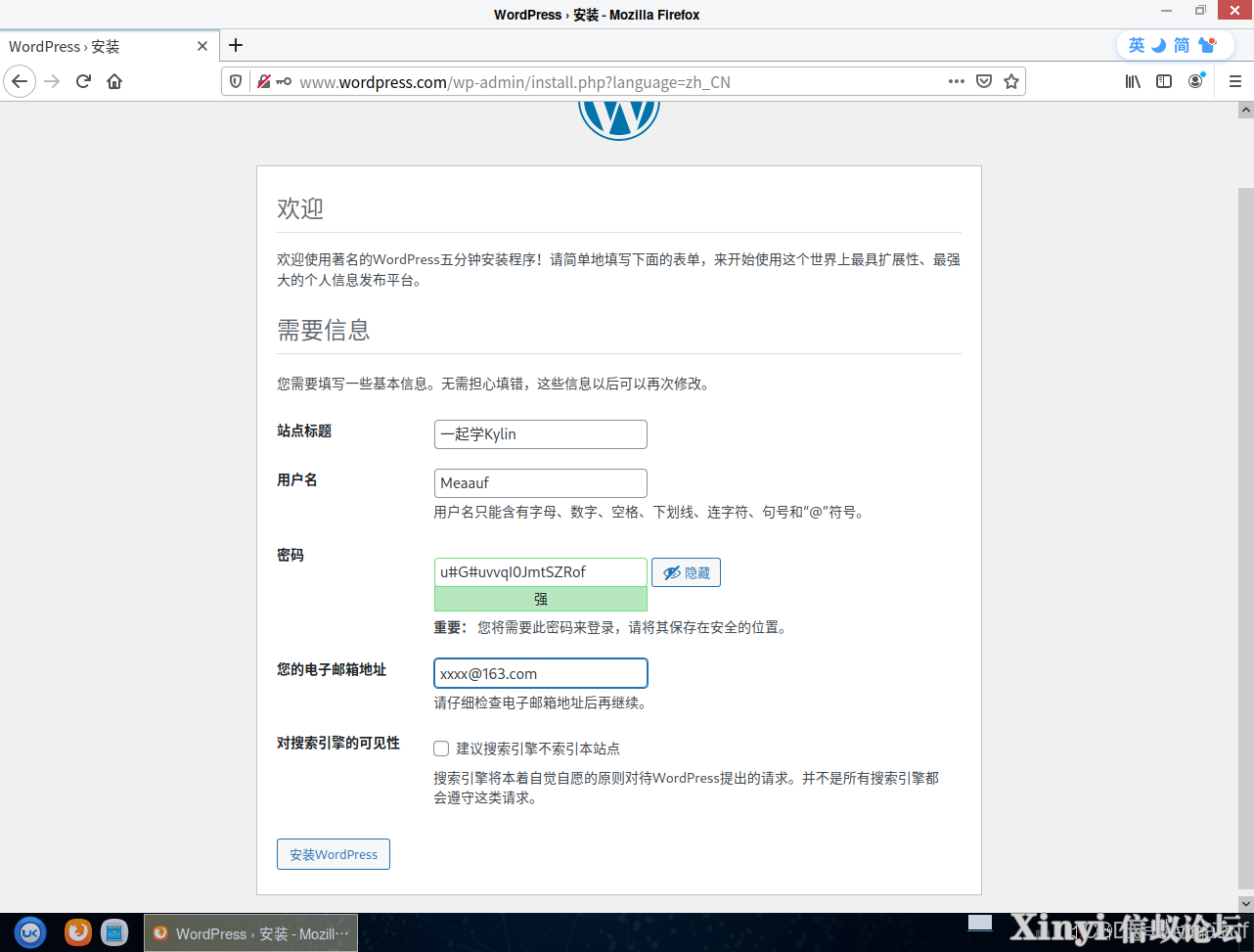1254x952 pixels.
Task: Switch input method to English (英)
Action: pos(1137,45)
